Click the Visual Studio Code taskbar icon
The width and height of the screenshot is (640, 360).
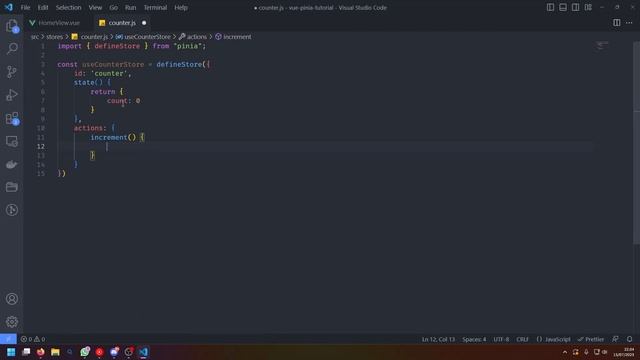point(143,352)
